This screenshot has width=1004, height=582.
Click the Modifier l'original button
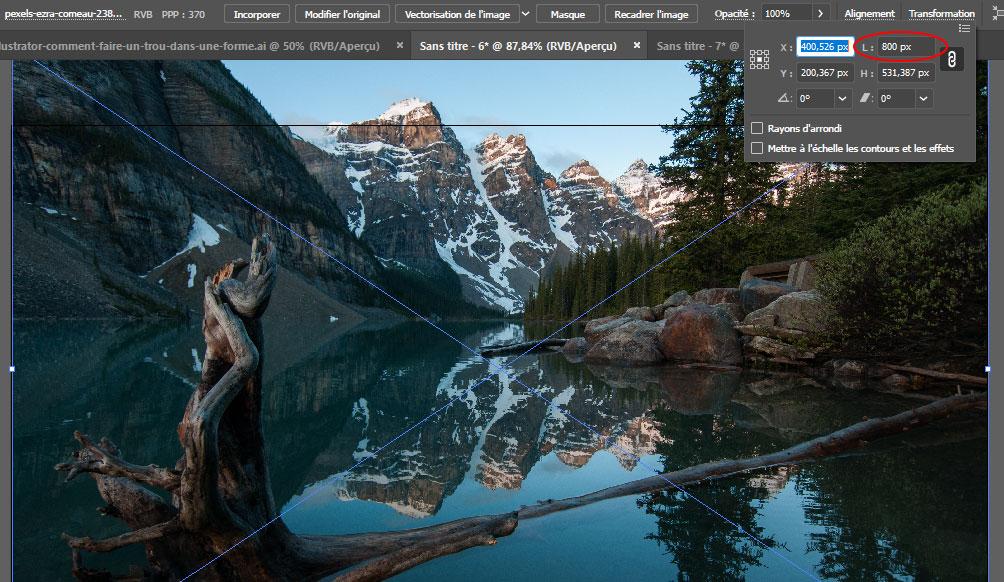pos(343,14)
